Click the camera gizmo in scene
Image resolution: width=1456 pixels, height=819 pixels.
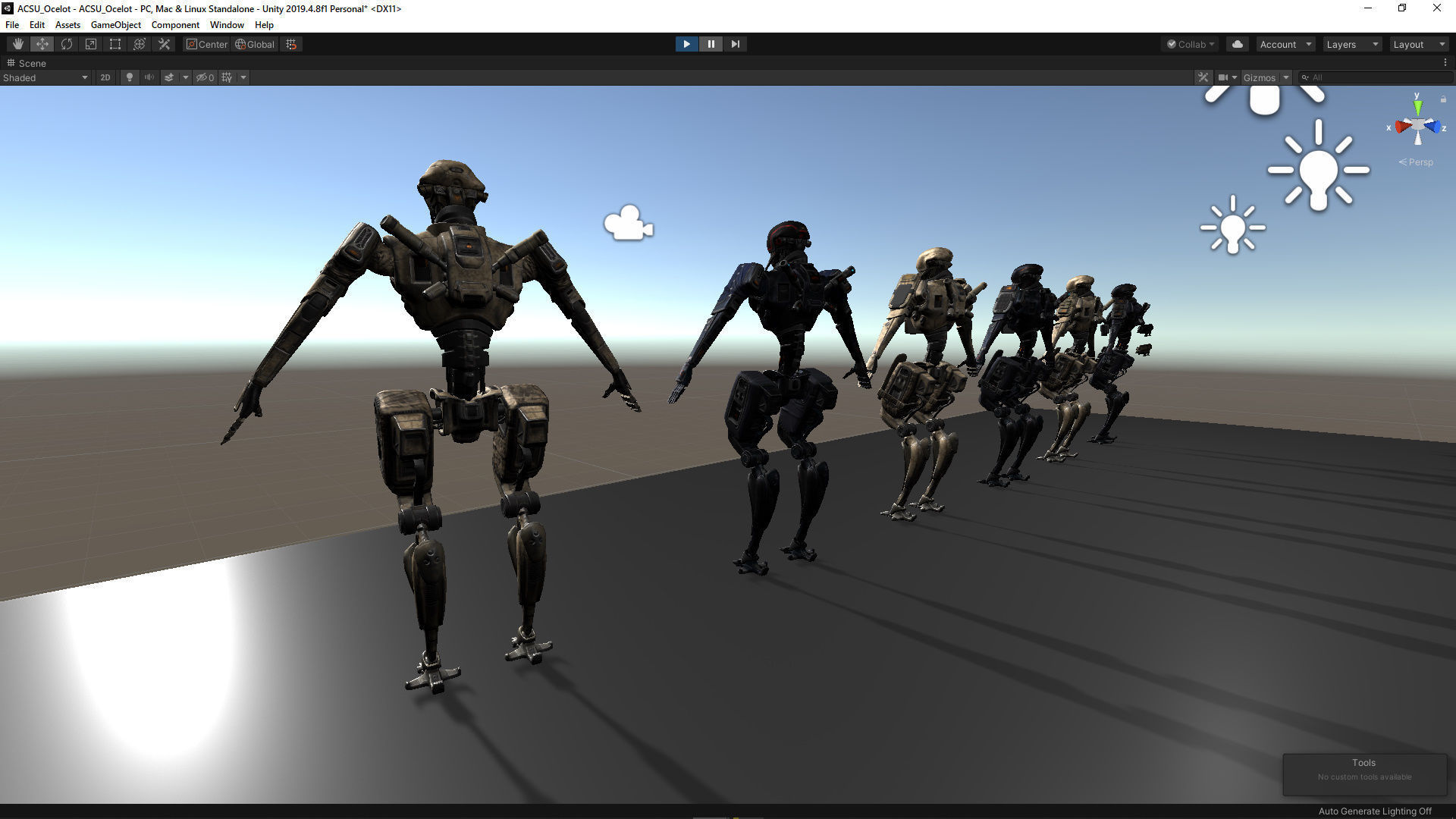[x=628, y=224]
